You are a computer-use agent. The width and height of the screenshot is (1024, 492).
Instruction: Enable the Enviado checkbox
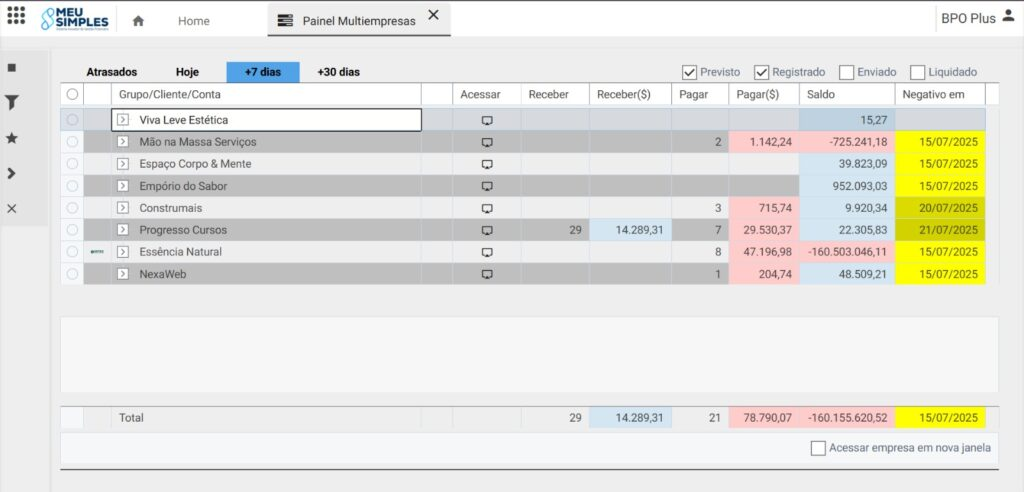[846, 72]
